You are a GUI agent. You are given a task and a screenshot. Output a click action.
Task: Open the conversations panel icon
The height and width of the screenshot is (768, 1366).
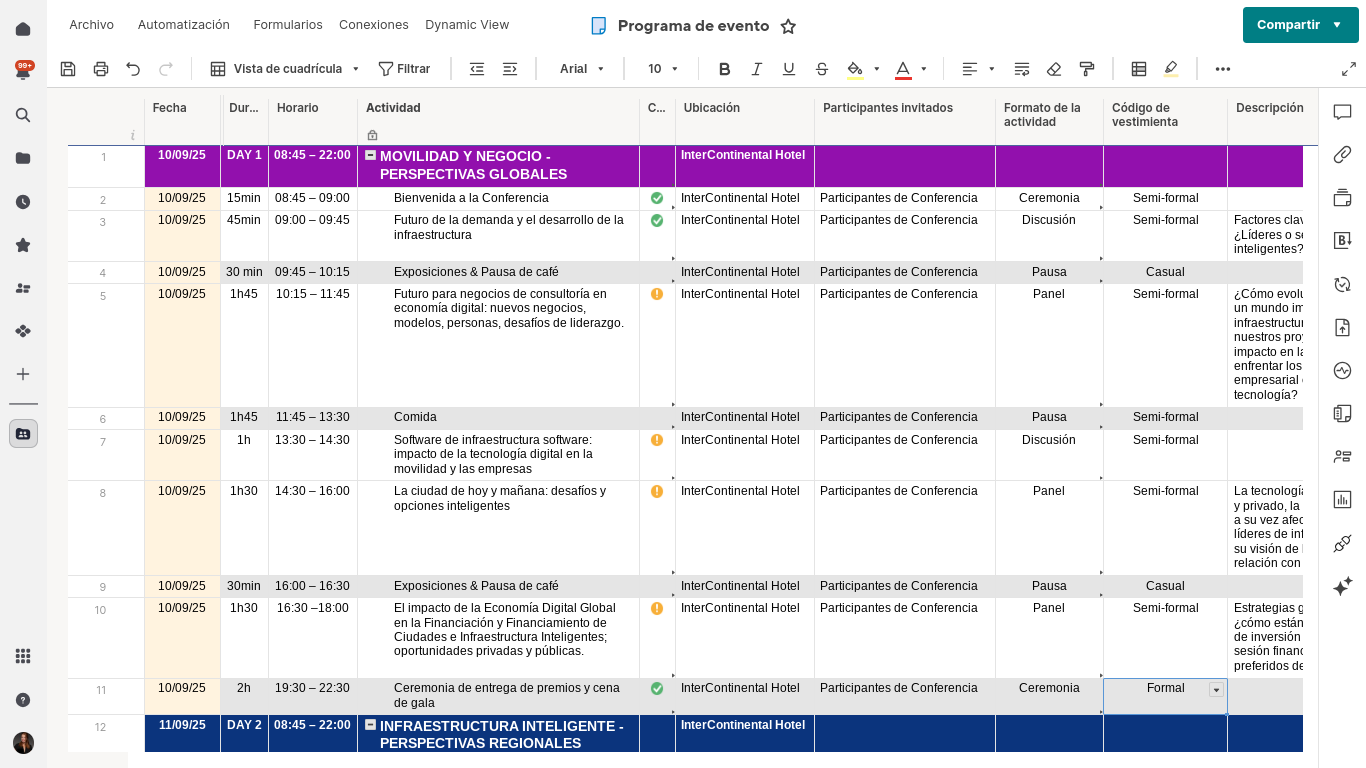click(x=1342, y=112)
